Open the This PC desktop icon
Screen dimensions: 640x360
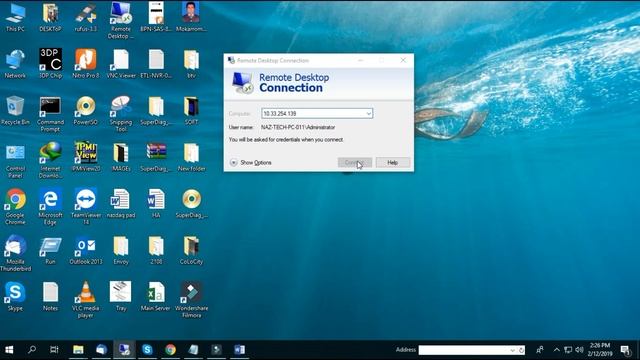(15, 17)
